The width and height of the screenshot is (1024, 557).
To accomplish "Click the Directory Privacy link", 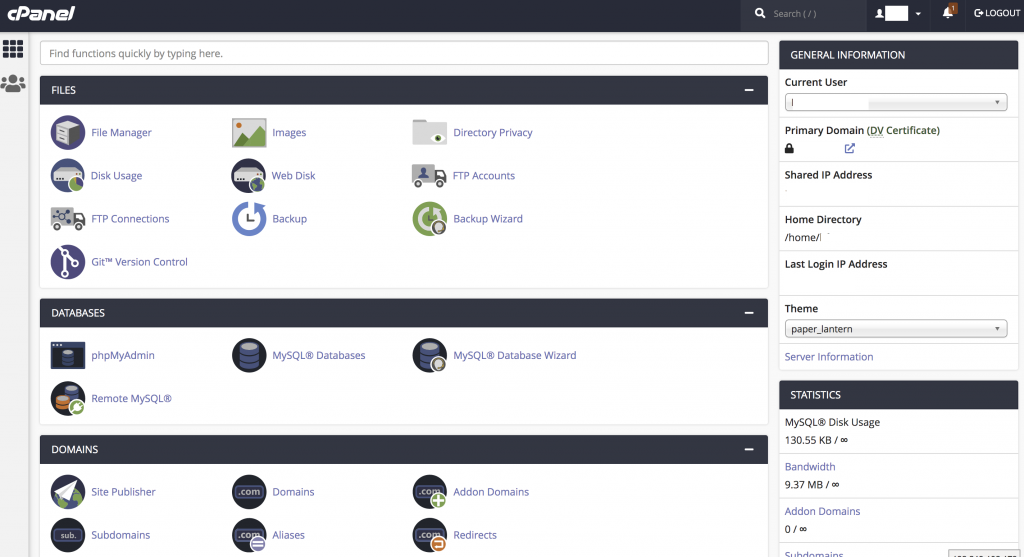I will pyautogui.click(x=493, y=133).
